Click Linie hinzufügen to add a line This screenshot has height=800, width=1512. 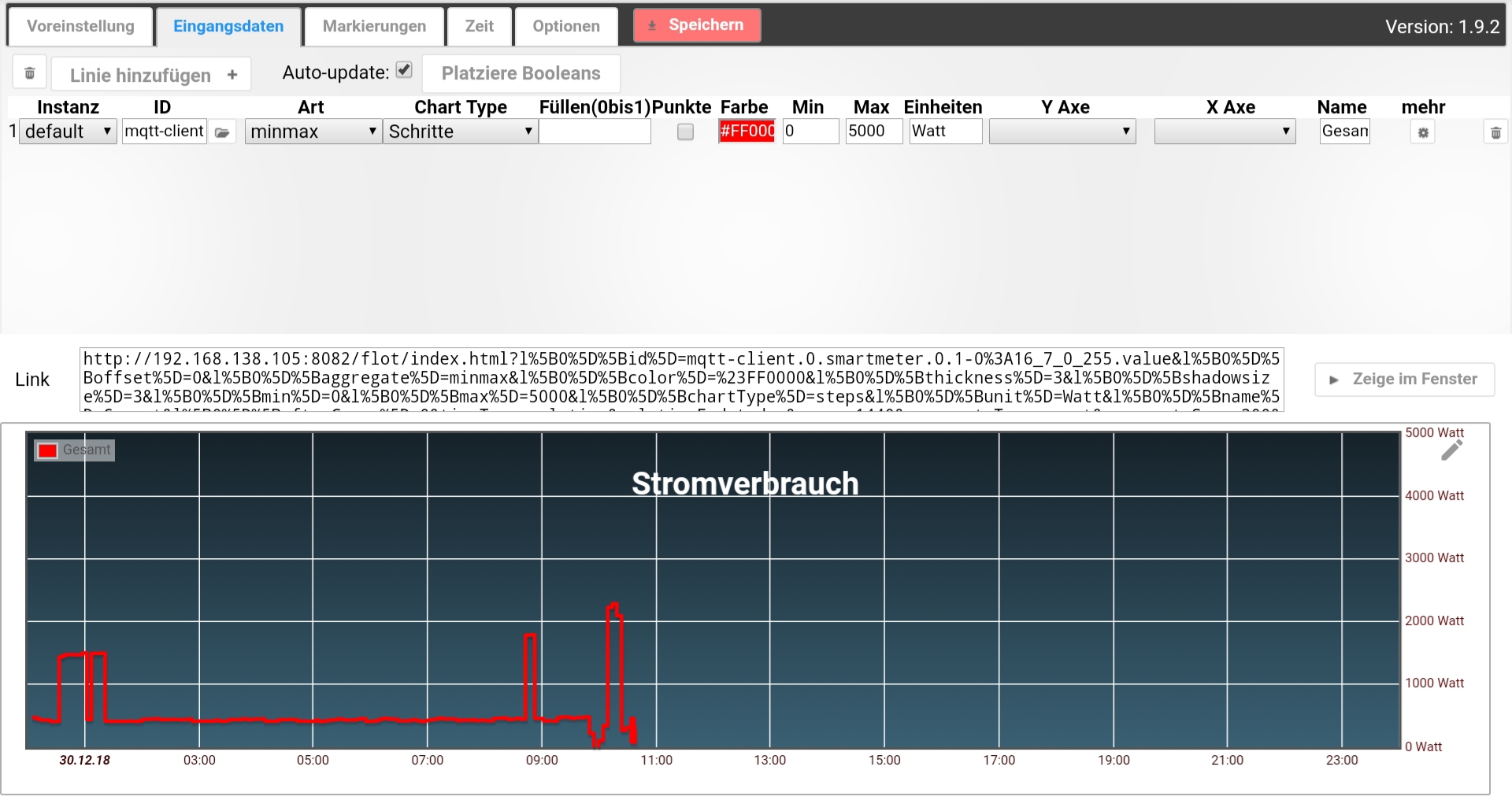point(151,75)
